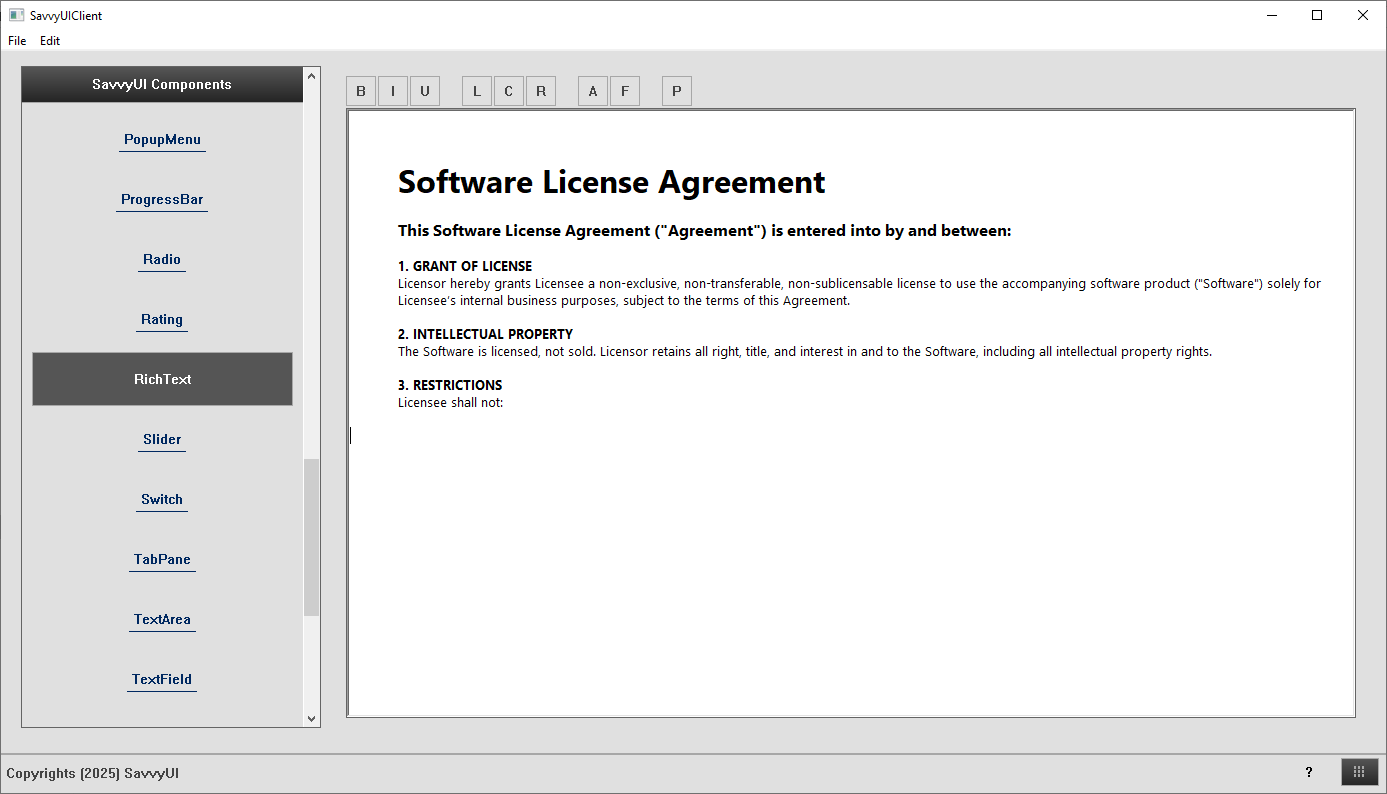Click the grid icon in the status bar
The width and height of the screenshot is (1387, 794).
tap(1359, 772)
